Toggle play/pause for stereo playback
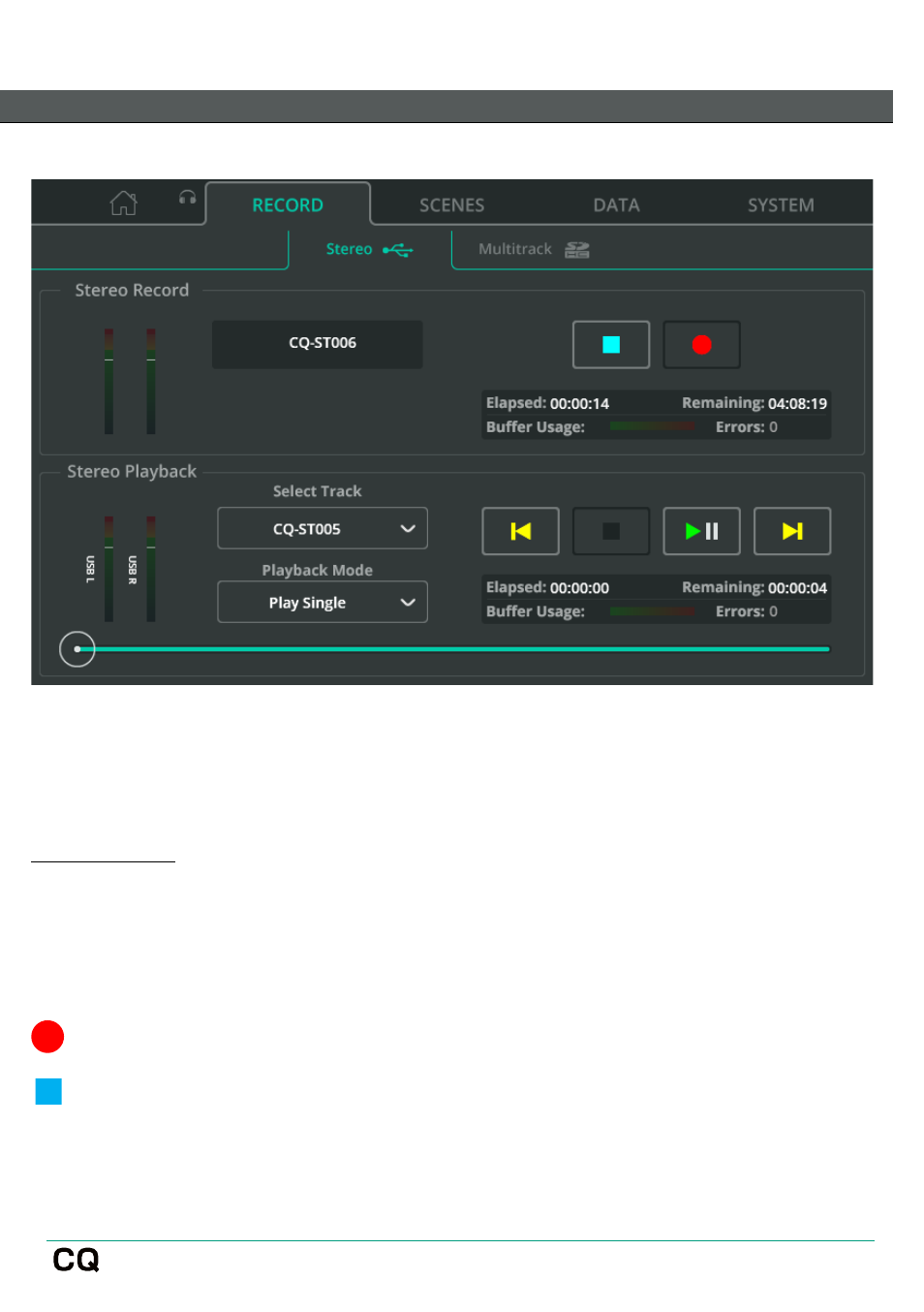The height and width of the screenshot is (1312, 924). coord(701,531)
